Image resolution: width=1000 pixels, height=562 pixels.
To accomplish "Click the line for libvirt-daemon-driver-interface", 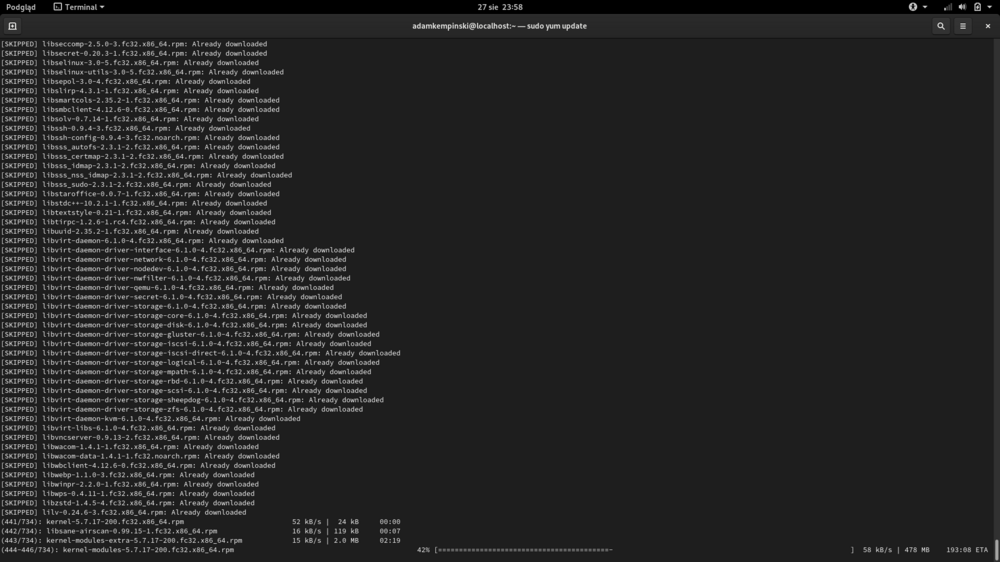I will pos(178,250).
